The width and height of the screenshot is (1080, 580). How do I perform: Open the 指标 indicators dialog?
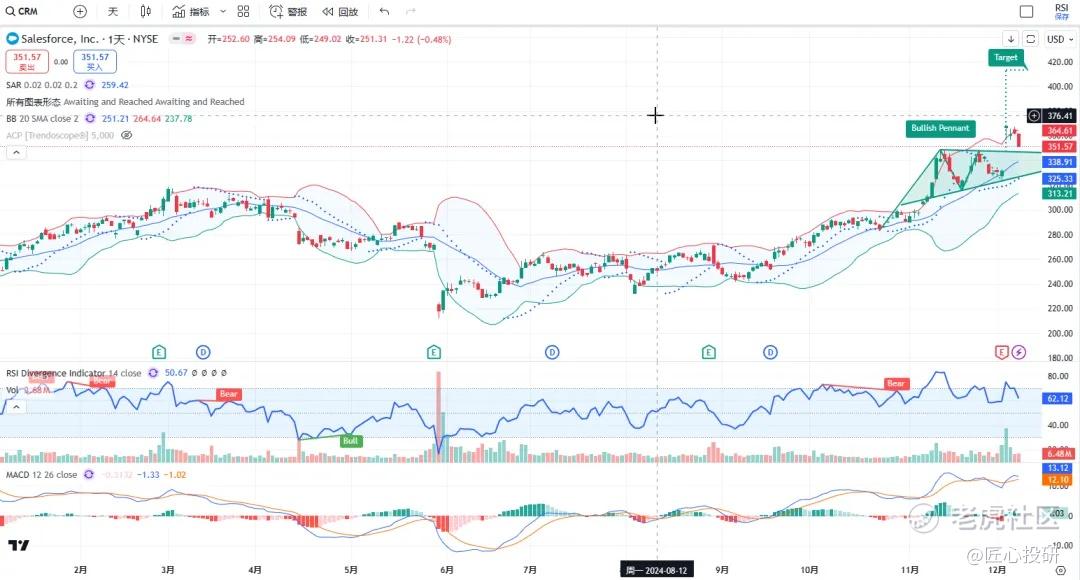(x=191, y=11)
